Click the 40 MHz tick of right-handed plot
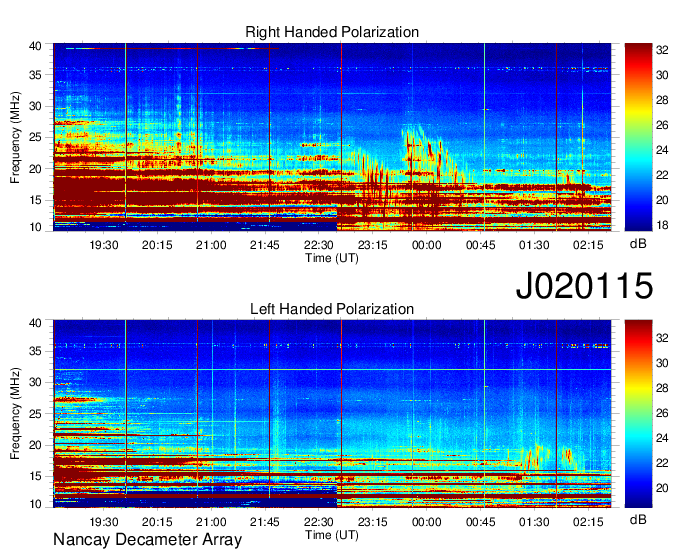The height and width of the screenshot is (552, 680). (35, 46)
